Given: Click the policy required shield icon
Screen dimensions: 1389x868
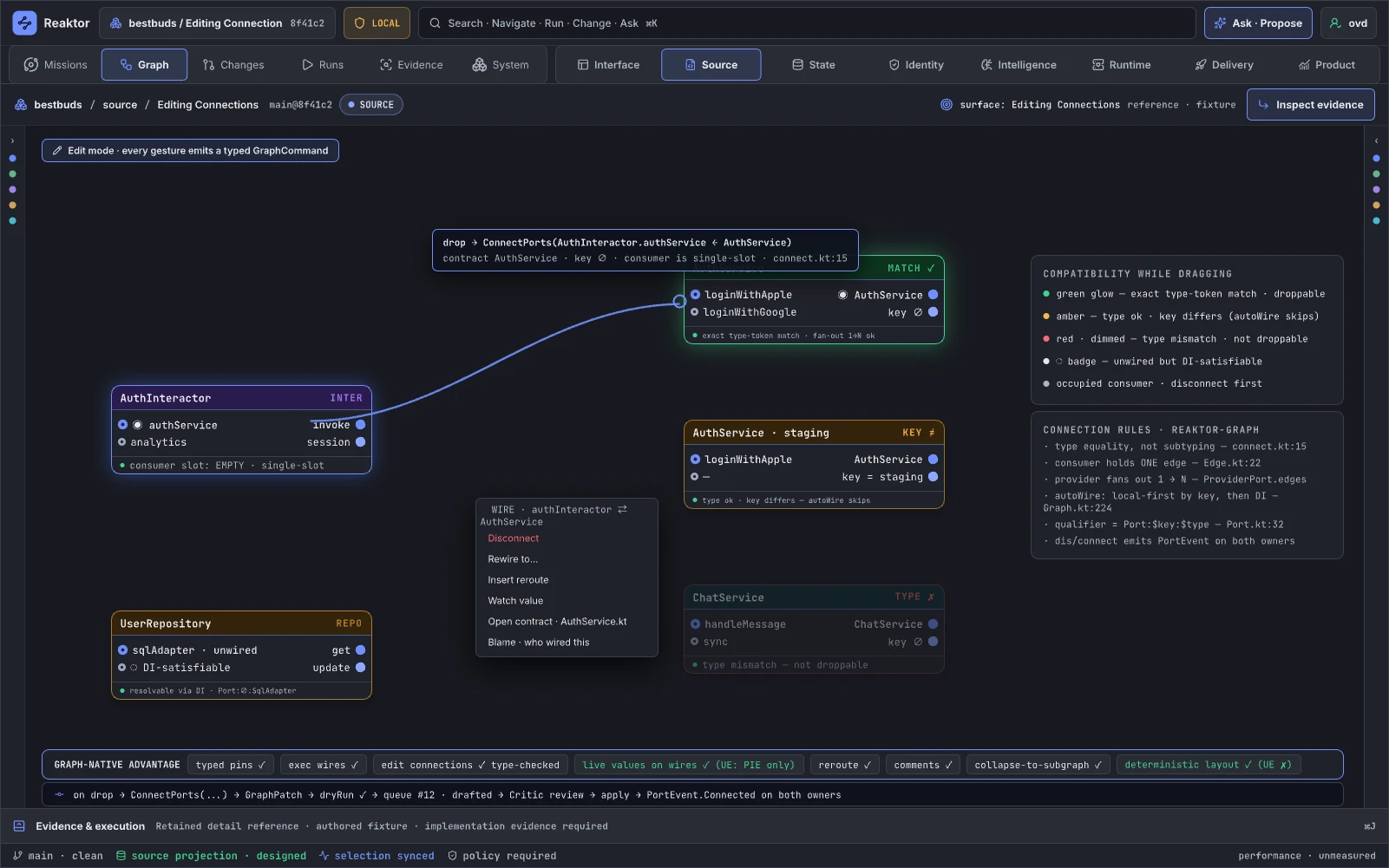Looking at the screenshot, I should [452, 856].
